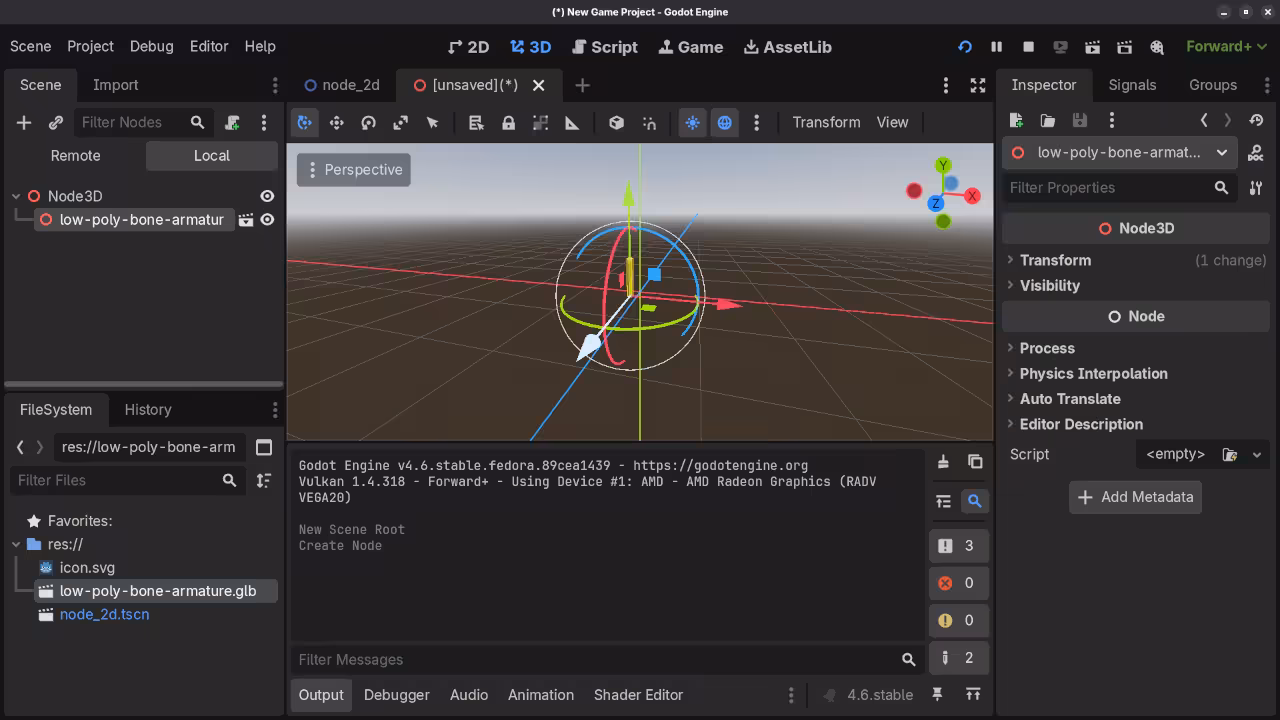Switch to Remote view in the Scene dock
Image resolution: width=1280 pixels, height=720 pixels.
click(x=75, y=155)
